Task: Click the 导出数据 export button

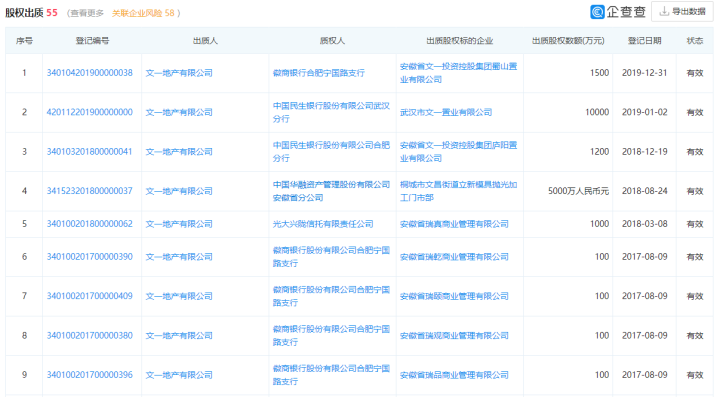Action: [682, 11]
